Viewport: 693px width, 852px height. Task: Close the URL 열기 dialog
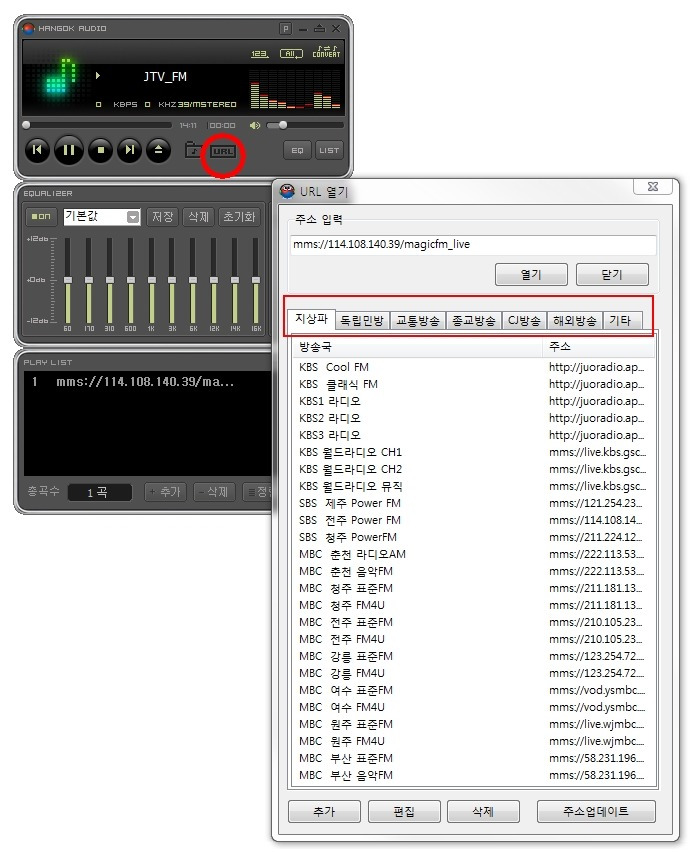(653, 186)
